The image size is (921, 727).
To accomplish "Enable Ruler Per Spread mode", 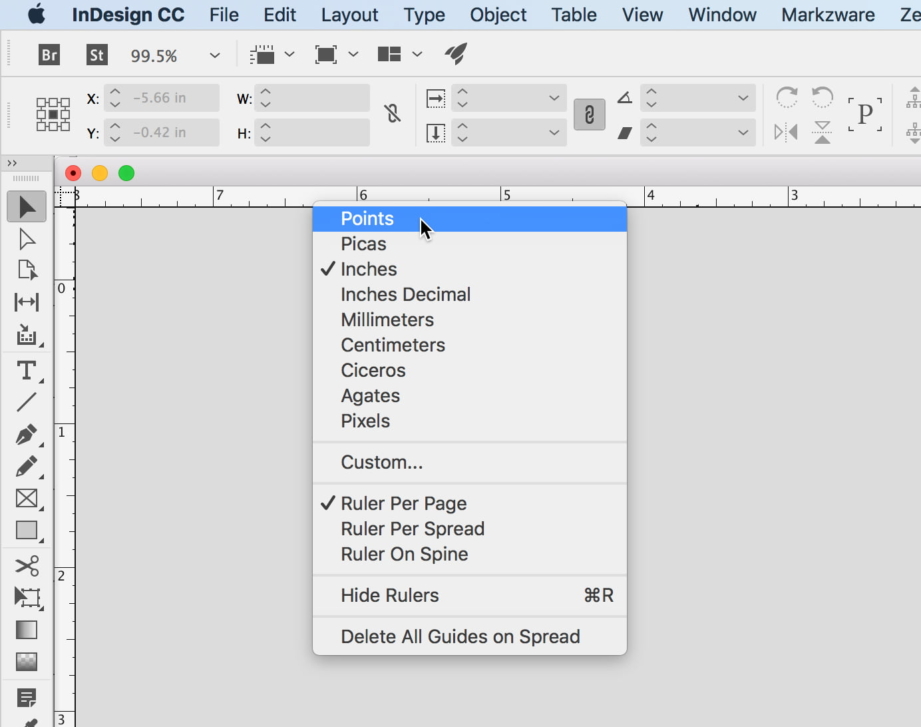I will [413, 528].
